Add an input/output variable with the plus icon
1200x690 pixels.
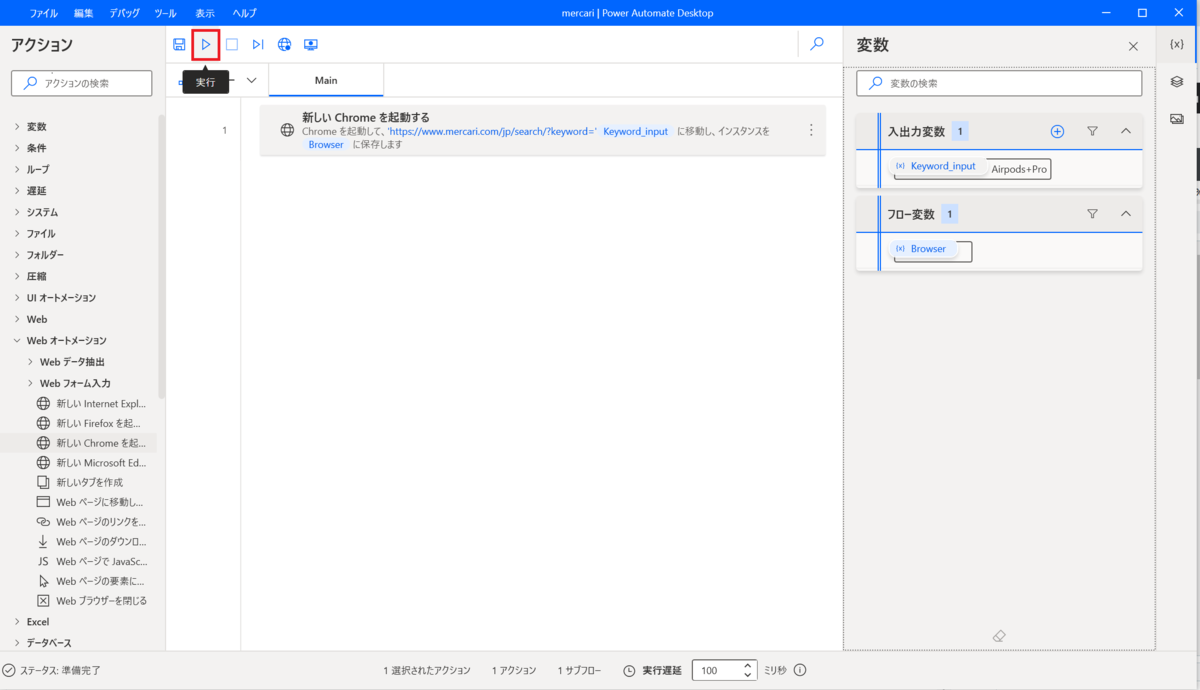(x=1057, y=131)
